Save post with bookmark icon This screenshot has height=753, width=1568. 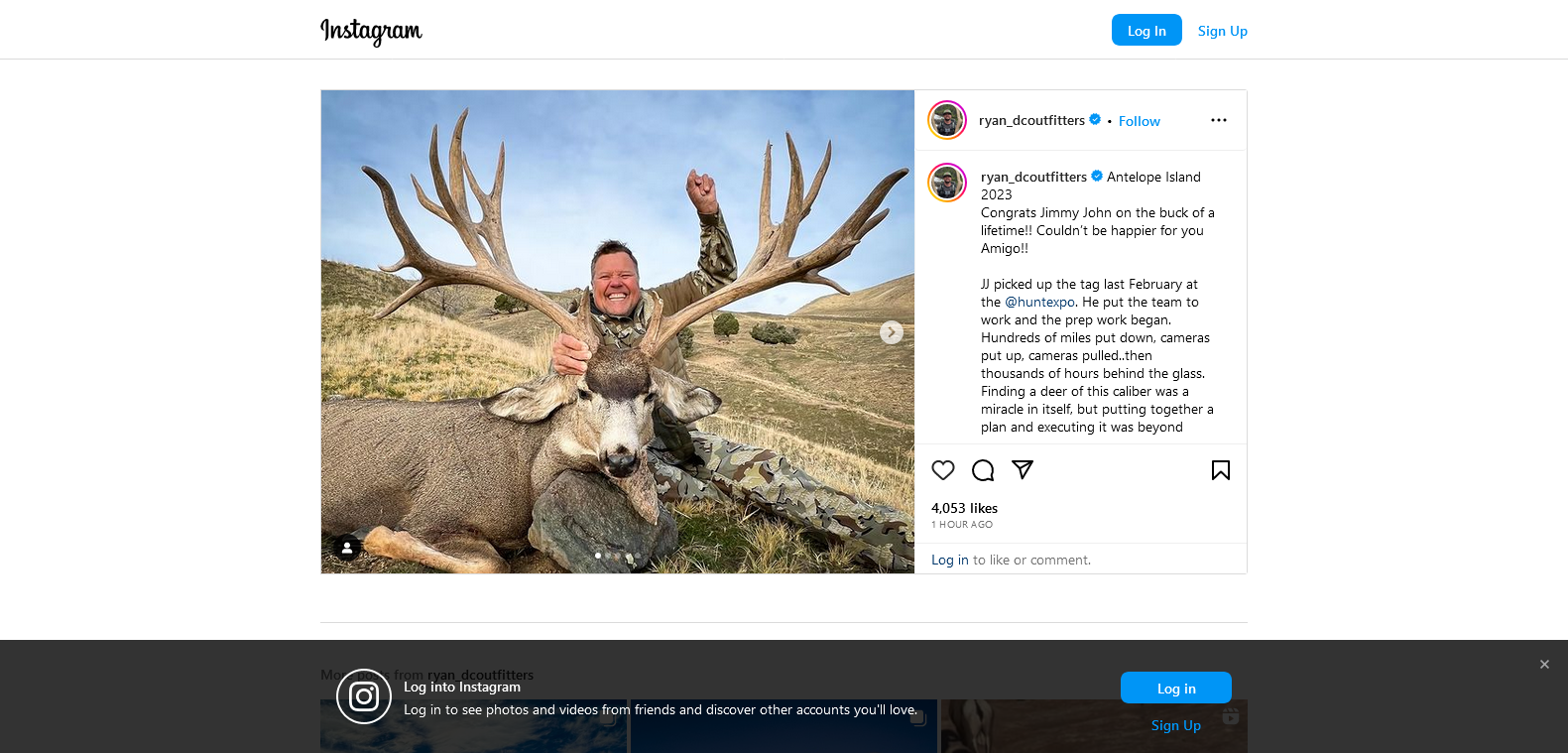[1220, 470]
